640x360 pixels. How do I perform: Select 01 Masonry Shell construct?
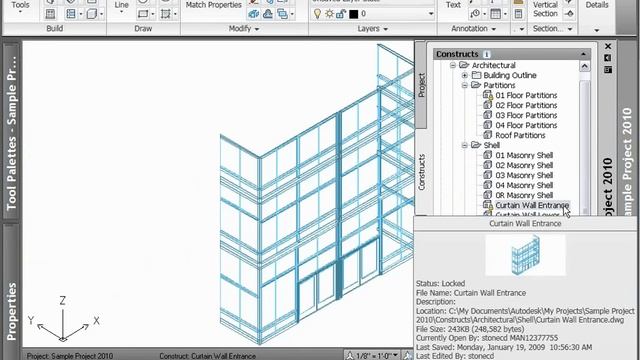(524, 155)
